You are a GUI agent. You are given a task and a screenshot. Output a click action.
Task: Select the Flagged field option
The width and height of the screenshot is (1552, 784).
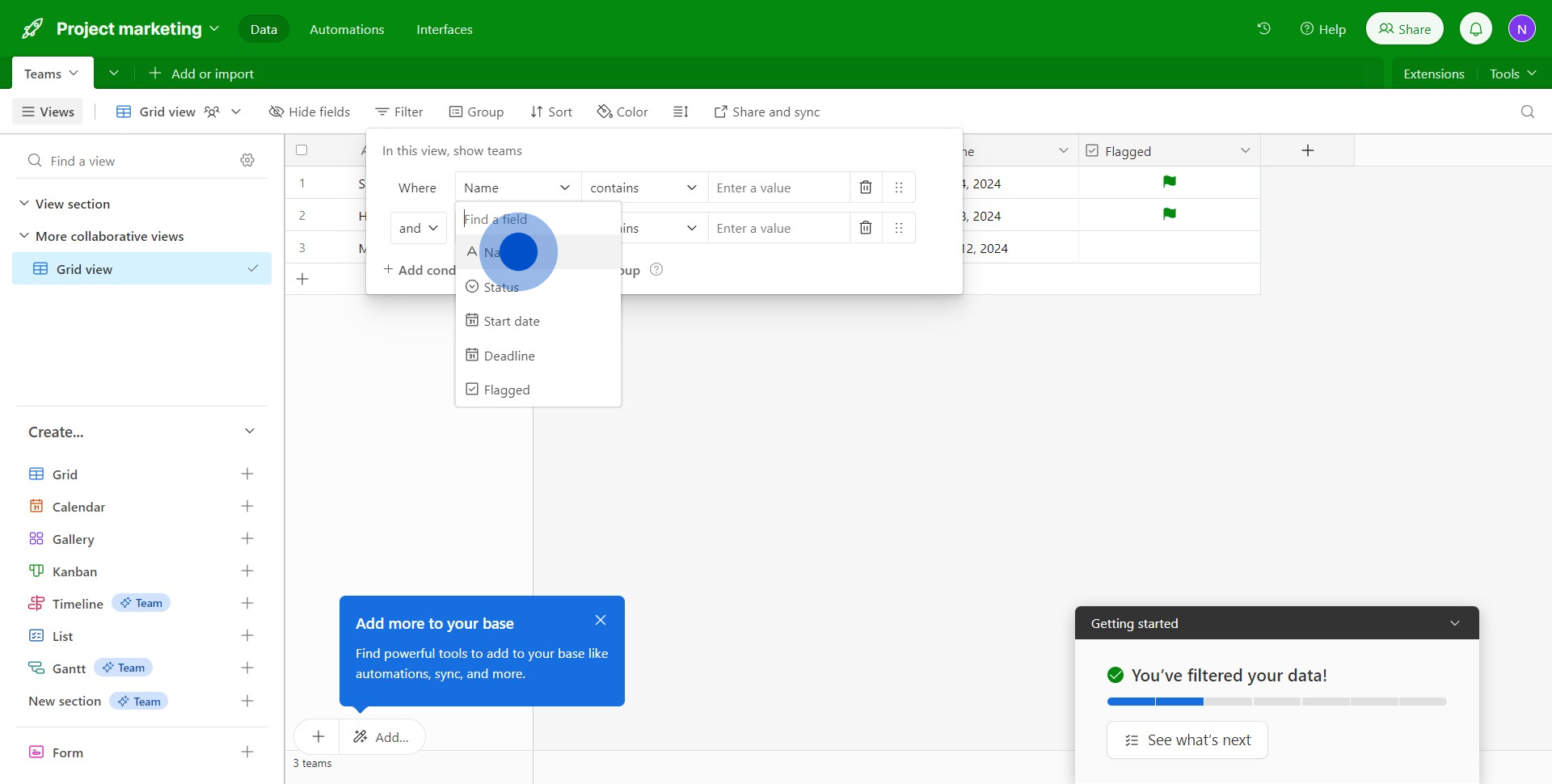[507, 390]
